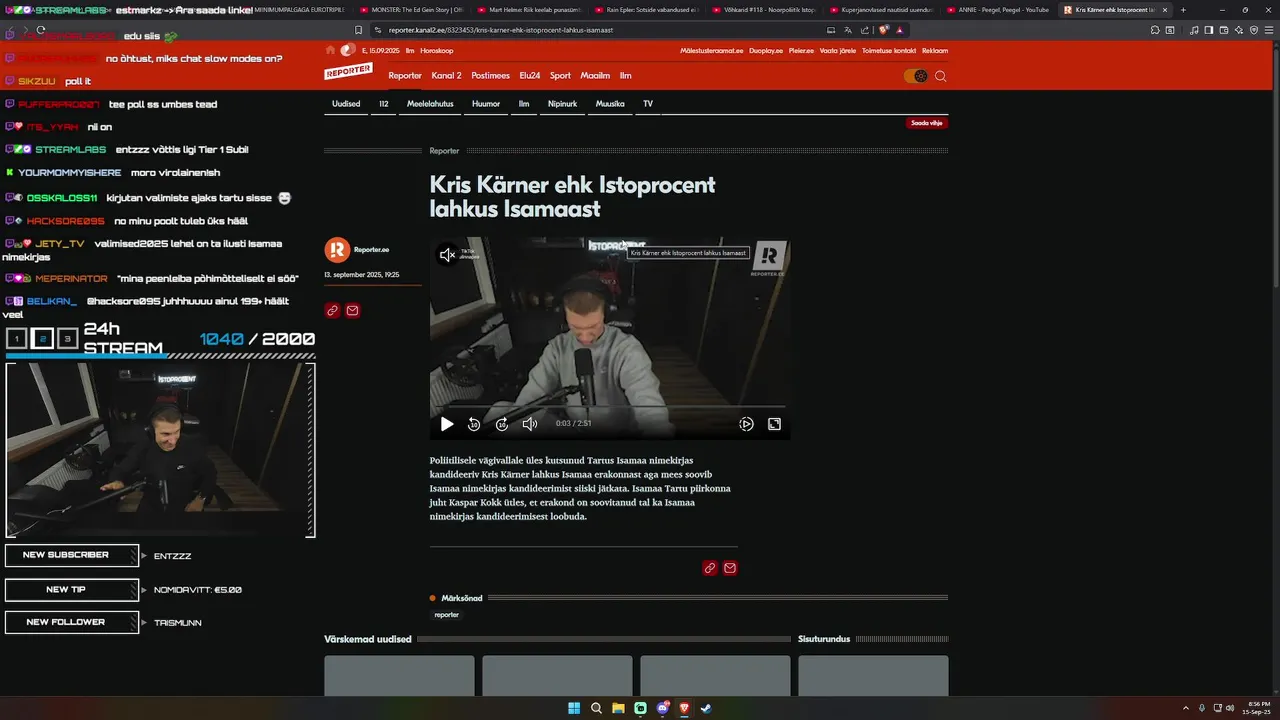Image resolution: width=1280 pixels, height=720 pixels.
Task: Click video volume speaker in control bar
Action: (x=530, y=424)
